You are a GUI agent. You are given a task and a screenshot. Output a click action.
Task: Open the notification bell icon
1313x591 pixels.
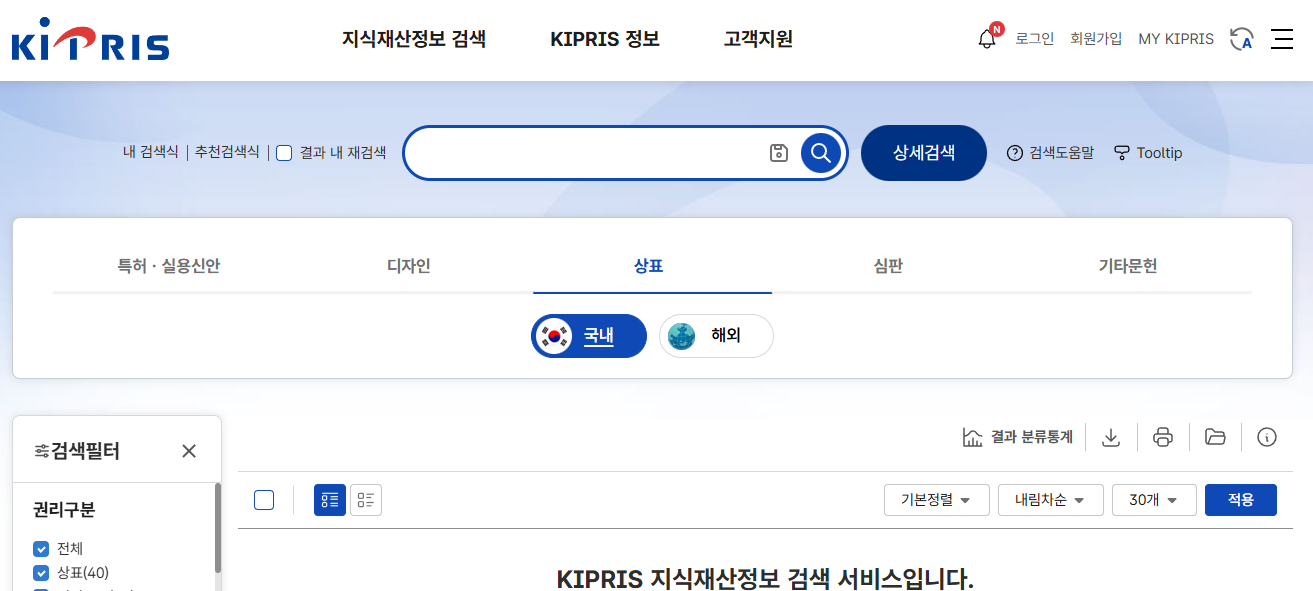(x=987, y=39)
